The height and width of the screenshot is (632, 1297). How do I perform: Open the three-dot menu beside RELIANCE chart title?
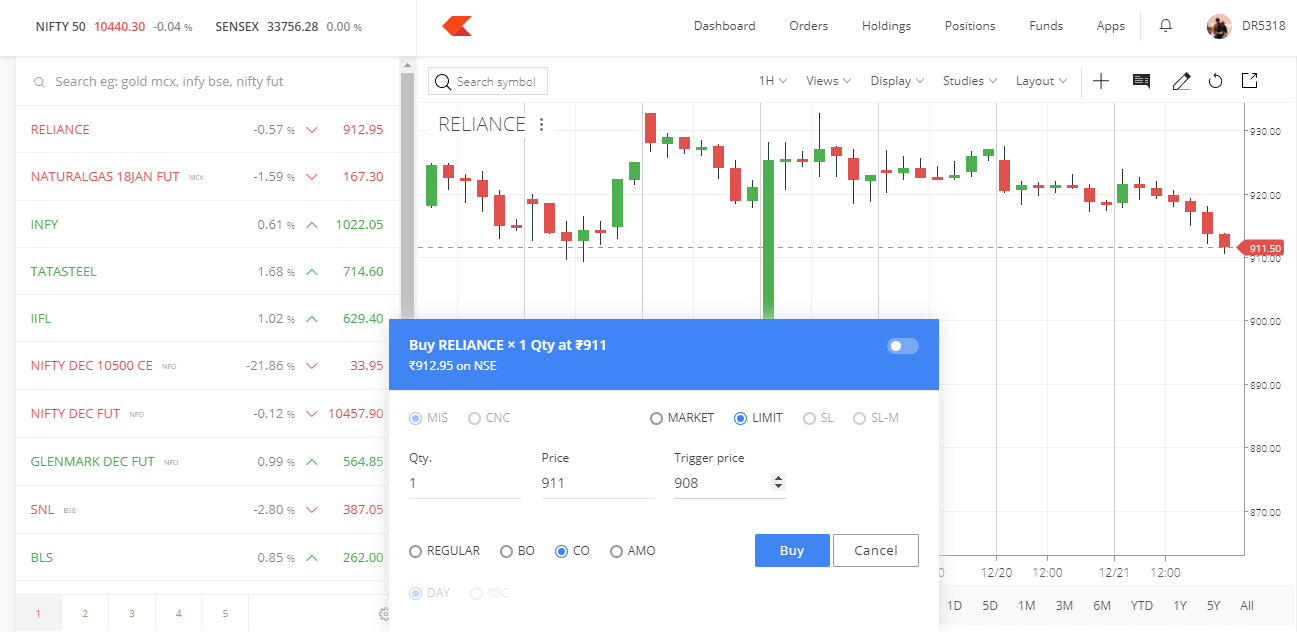542,125
